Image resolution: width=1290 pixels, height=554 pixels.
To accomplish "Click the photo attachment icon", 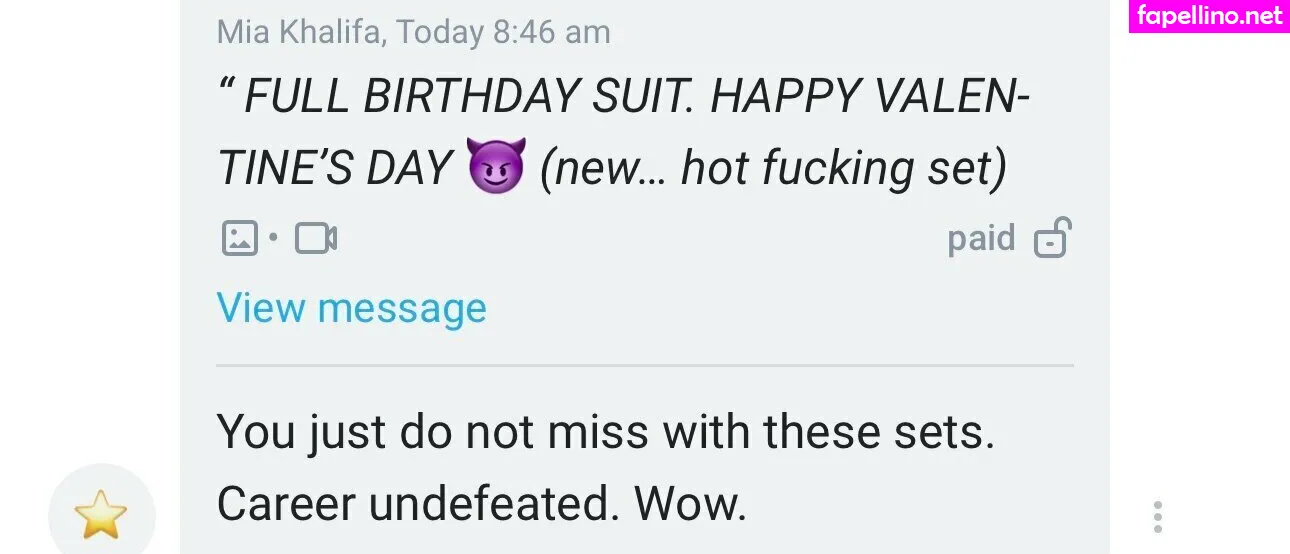I will click(x=239, y=238).
